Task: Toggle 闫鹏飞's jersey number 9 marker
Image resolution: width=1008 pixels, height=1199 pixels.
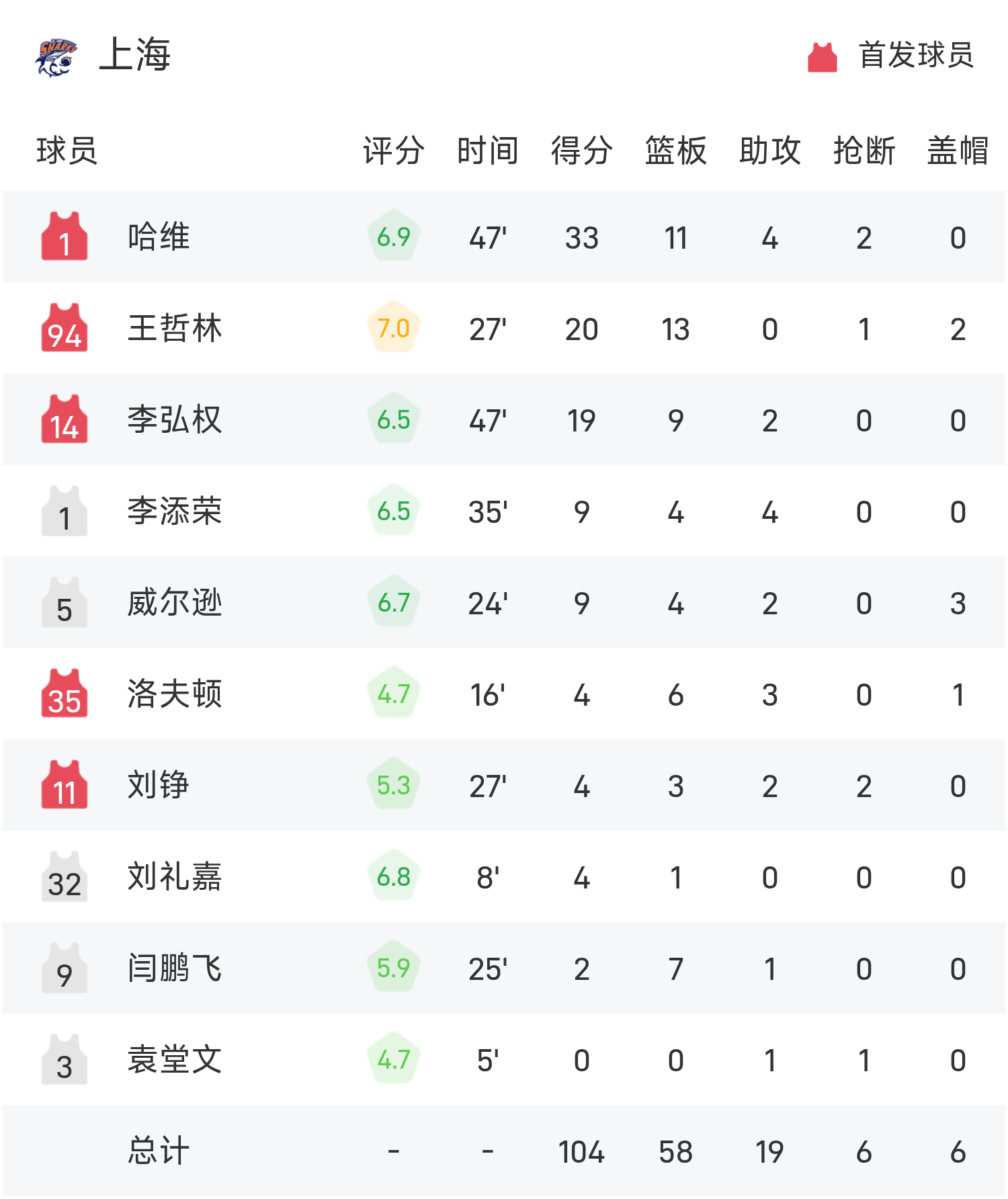Action: point(64,969)
